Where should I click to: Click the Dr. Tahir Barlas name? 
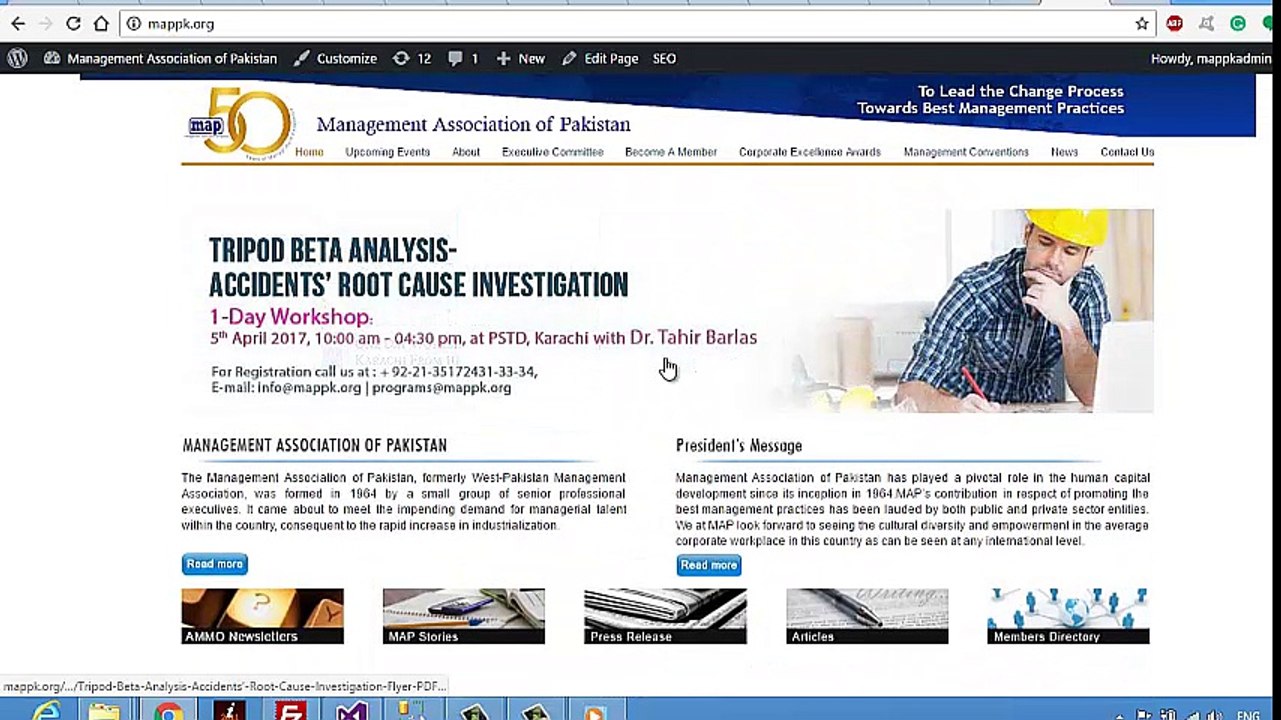pos(693,337)
